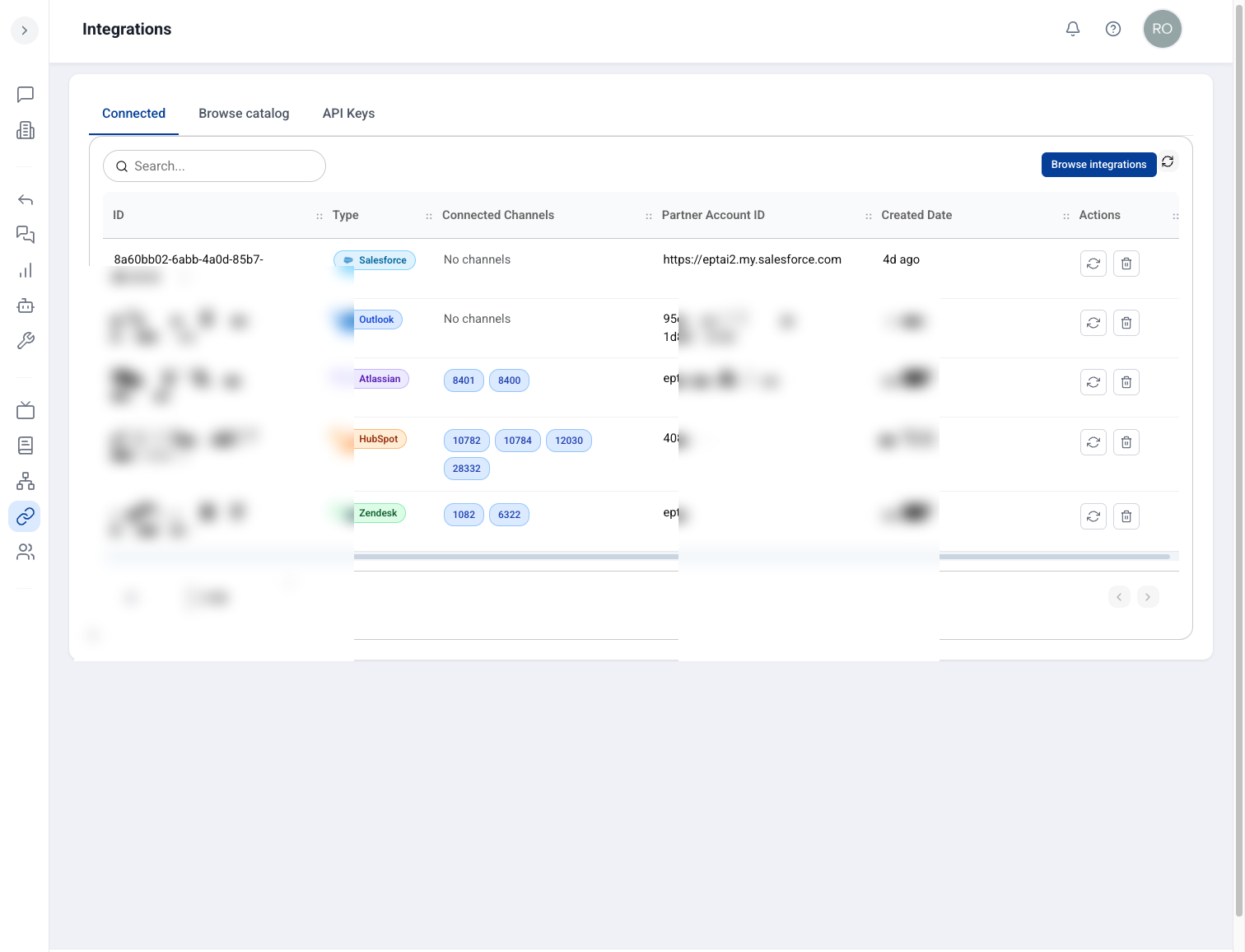Open the document page icon in sidebar
Viewport: 1245px width, 952px height.
tap(26, 446)
